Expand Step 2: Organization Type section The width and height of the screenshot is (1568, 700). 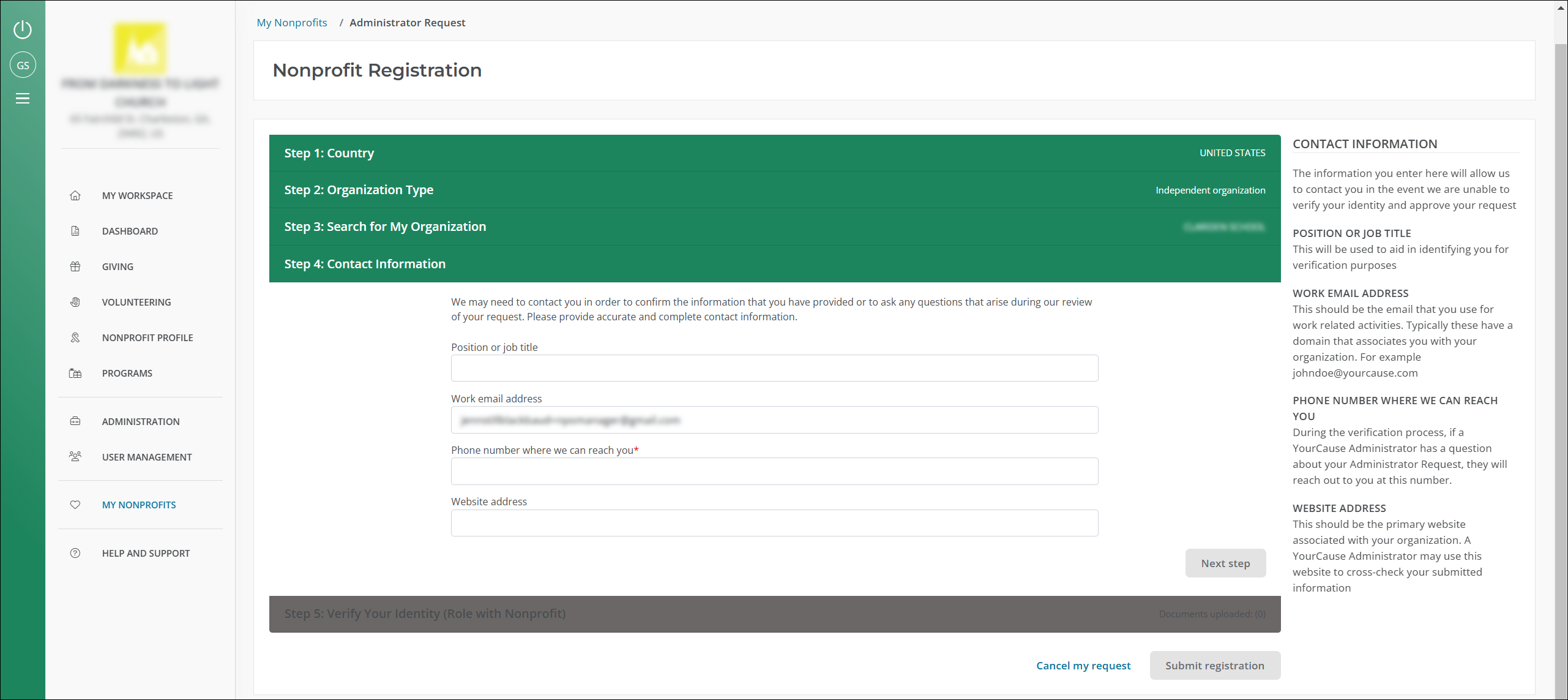coord(775,189)
